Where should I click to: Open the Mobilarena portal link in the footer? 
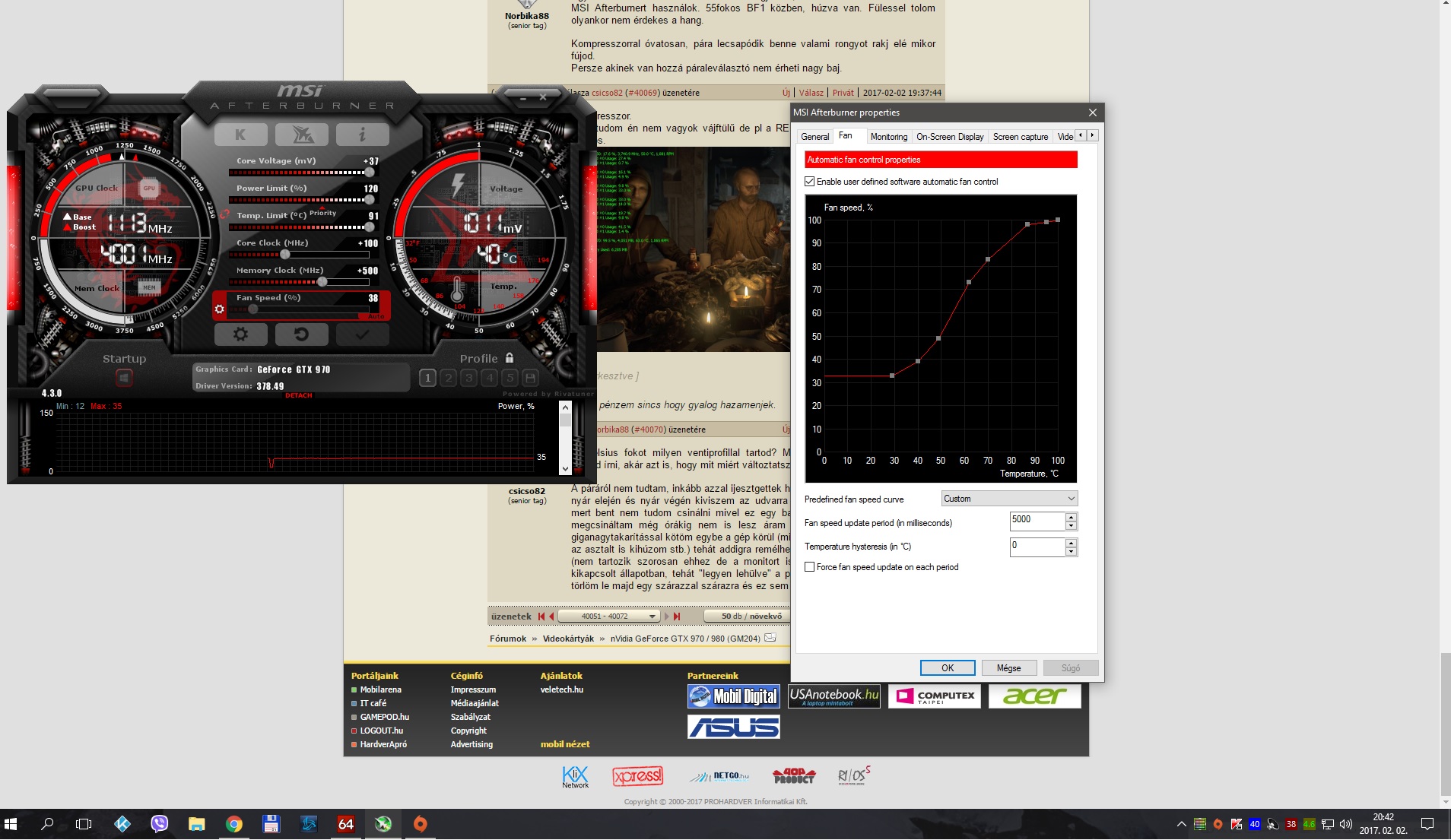tap(380, 689)
